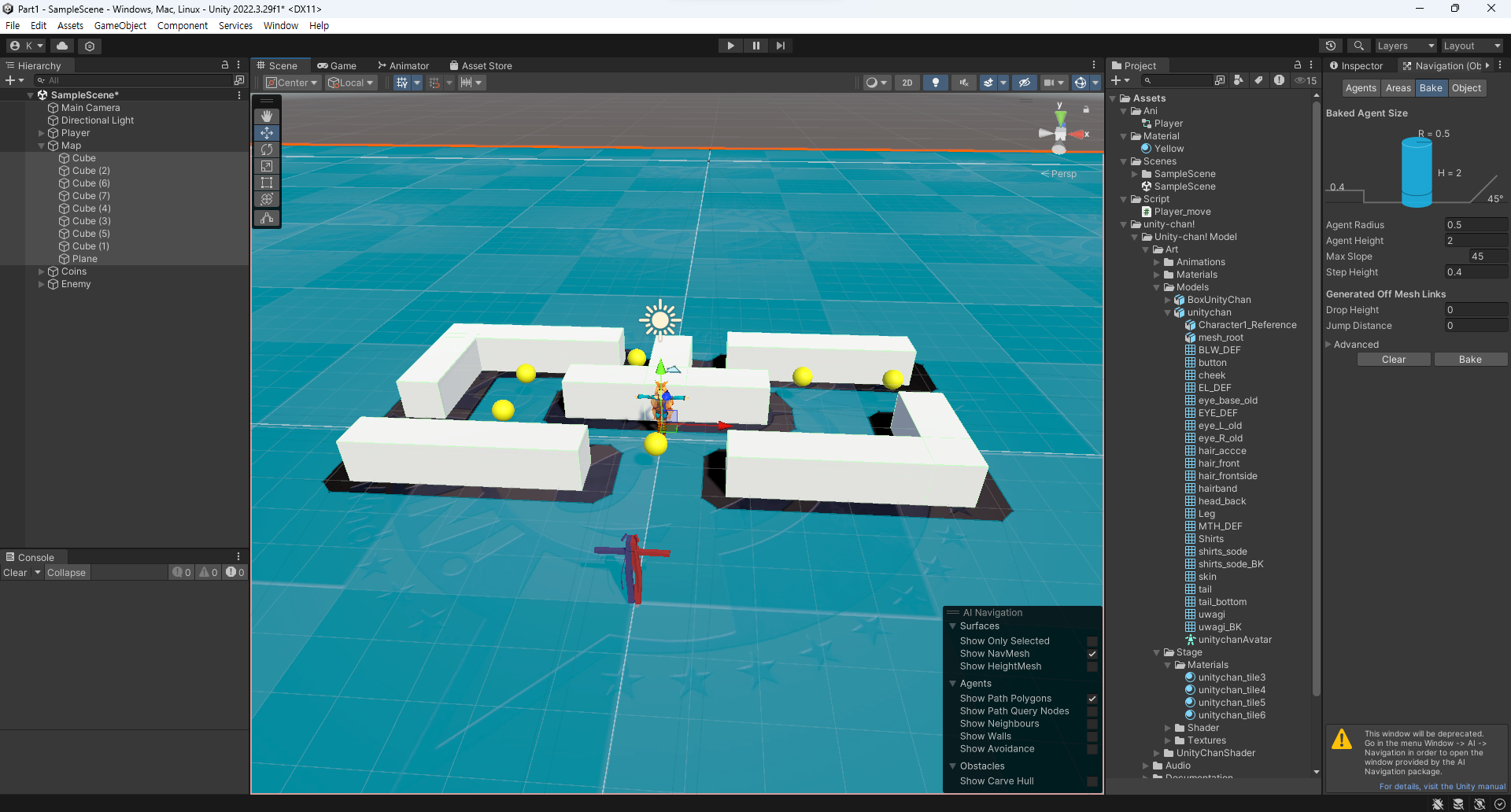Toggle hidden packages visibility count

click(x=1306, y=80)
